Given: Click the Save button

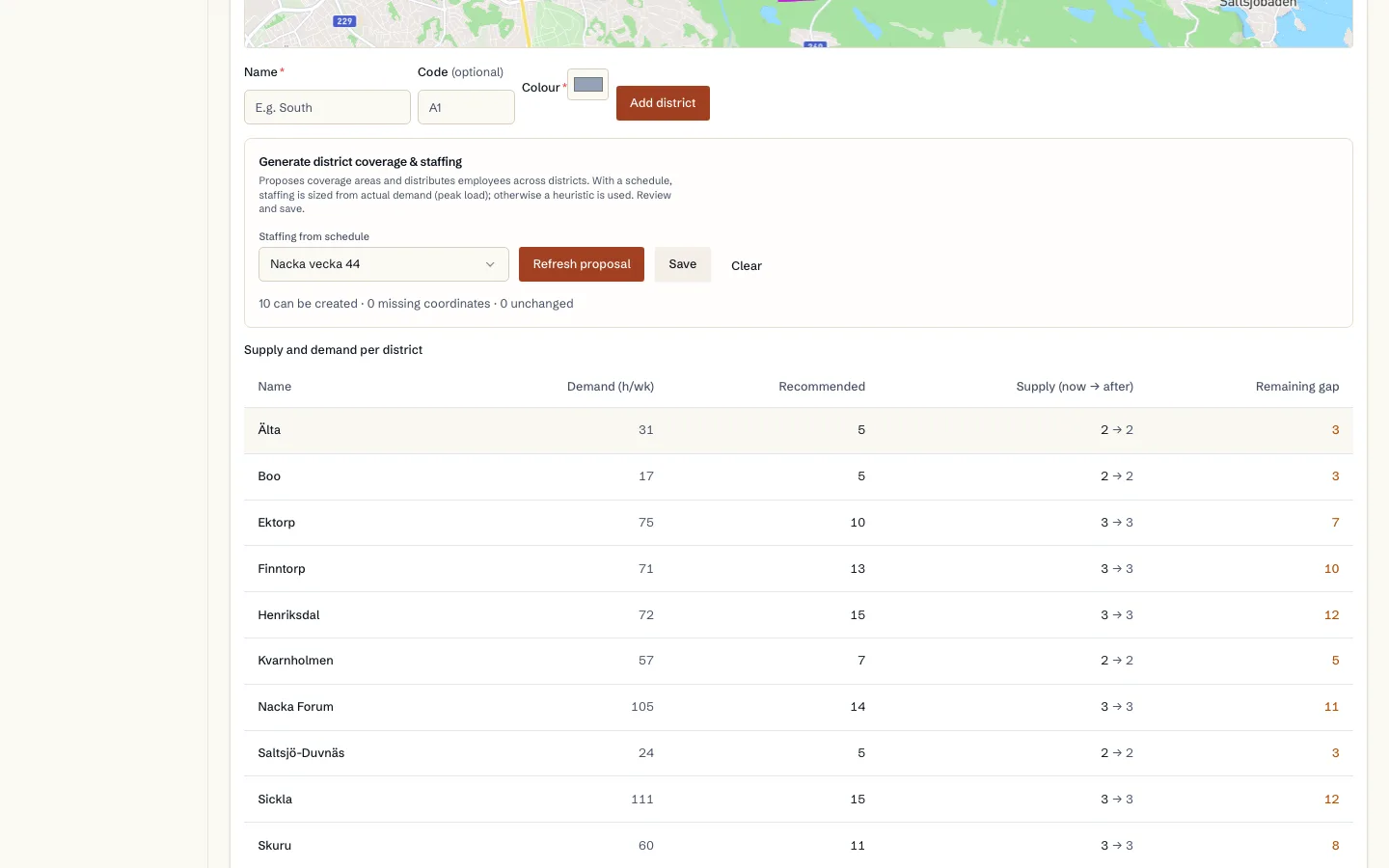Looking at the screenshot, I should click(683, 264).
